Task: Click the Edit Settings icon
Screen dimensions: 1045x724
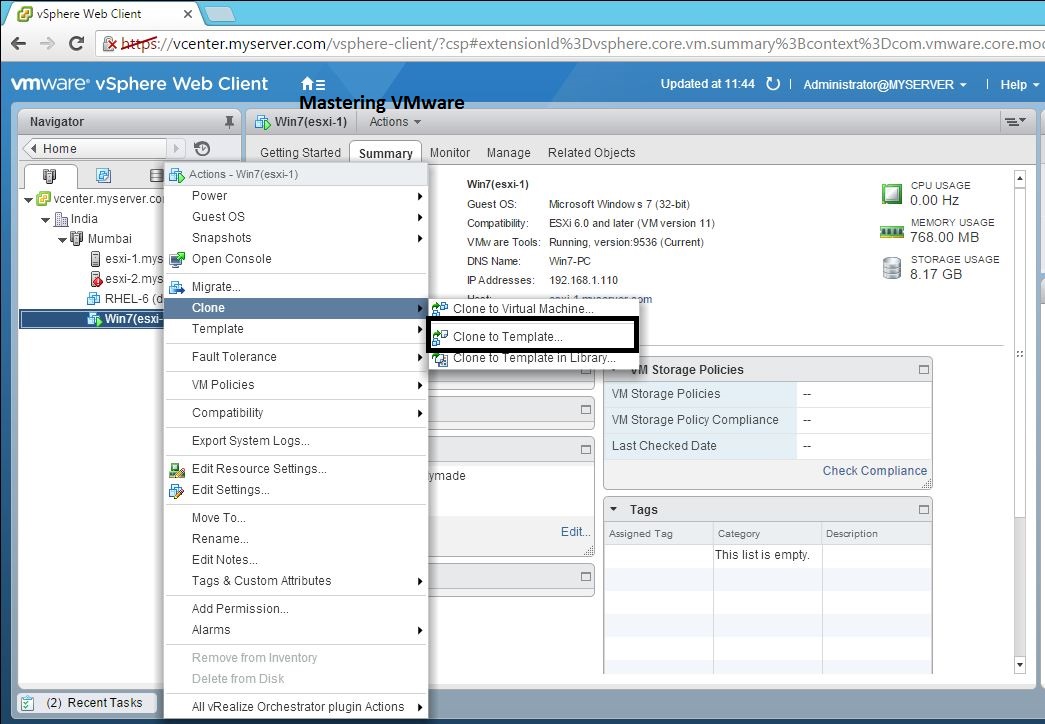Action: point(177,491)
